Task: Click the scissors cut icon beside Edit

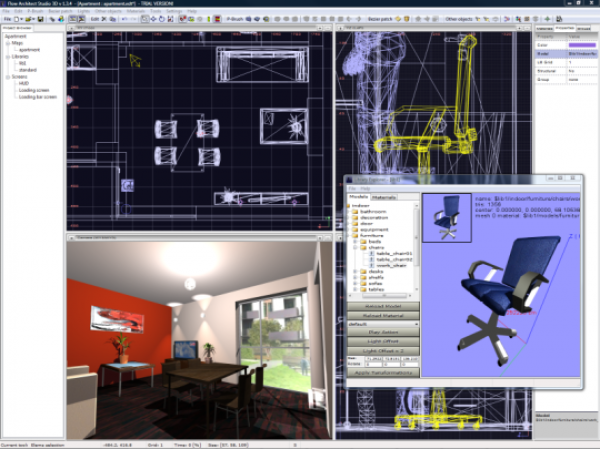Action: (x=104, y=19)
